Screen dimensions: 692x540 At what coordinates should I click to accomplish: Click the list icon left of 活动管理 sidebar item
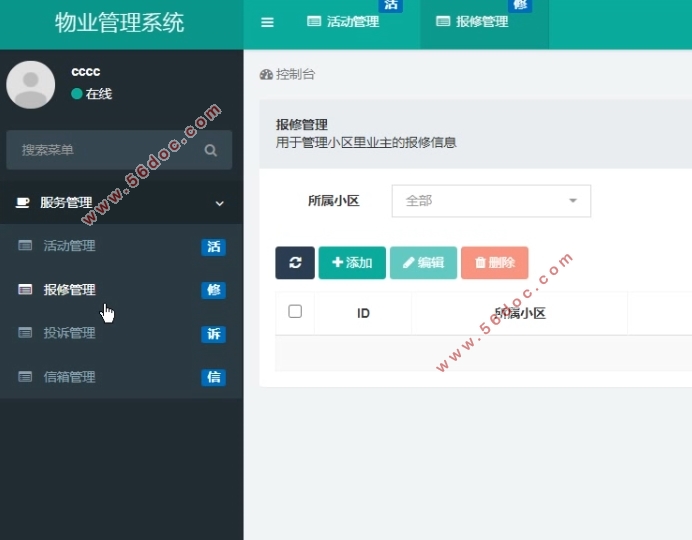pos(25,245)
